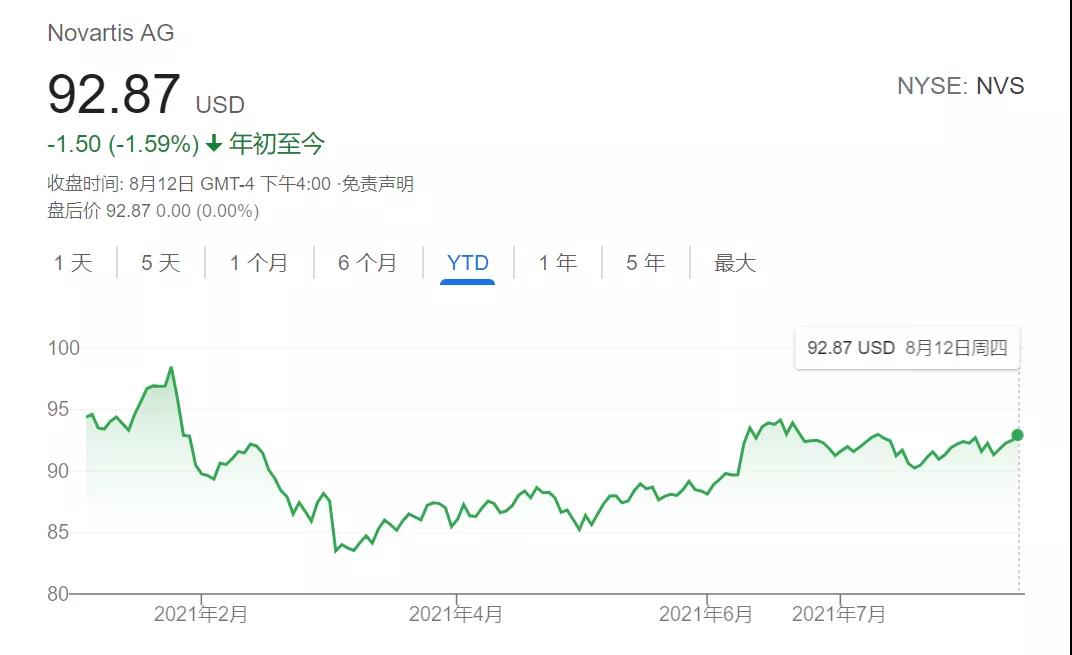Select the YTD range tab

coord(468,263)
